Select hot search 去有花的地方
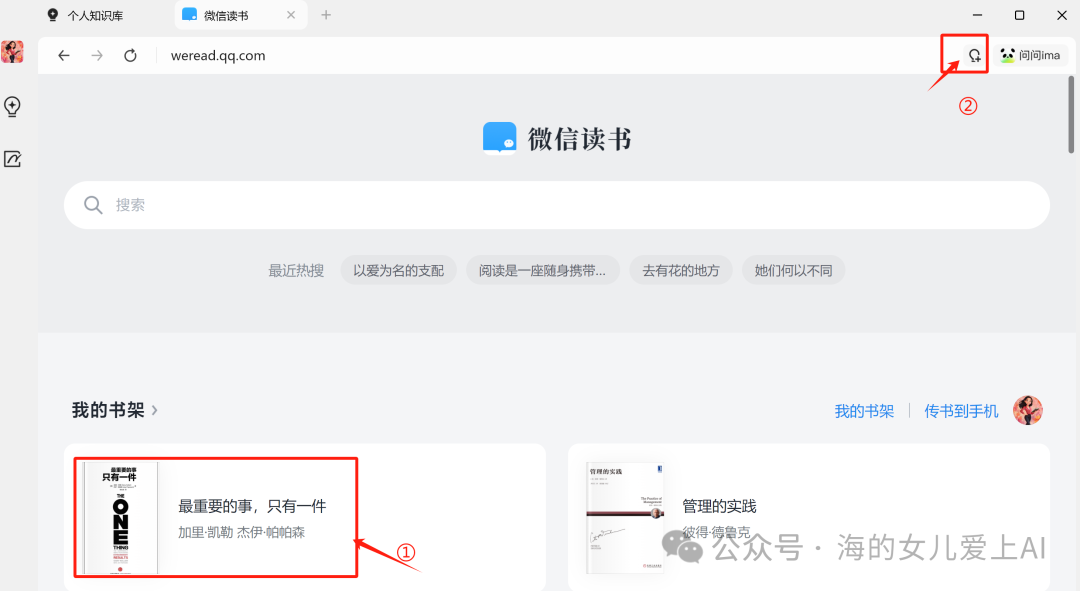Viewport: 1080px width, 591px height. pyautogui.click(x=681, y=270)
